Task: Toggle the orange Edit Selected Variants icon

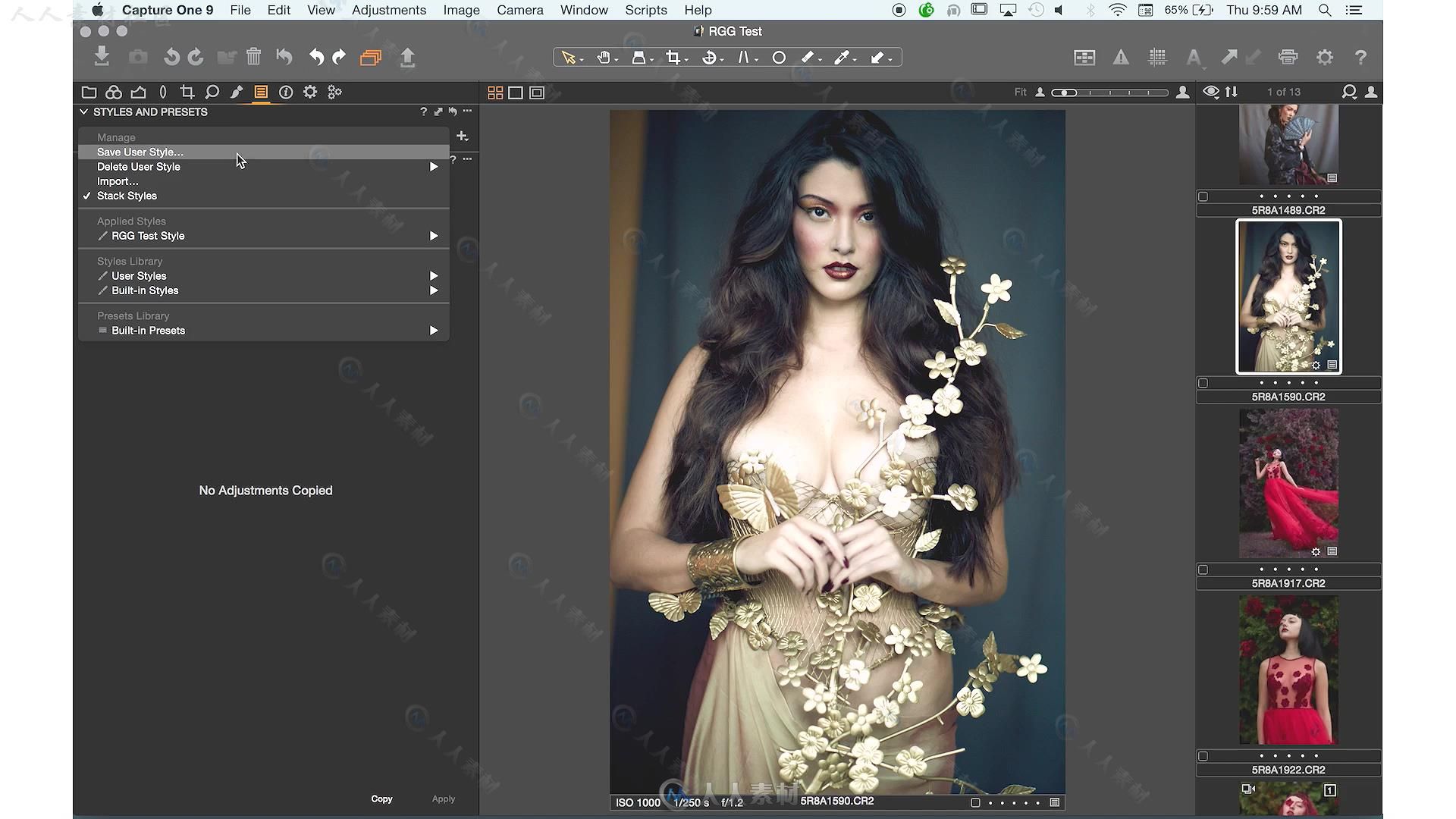Action: [x=371, y=58]
